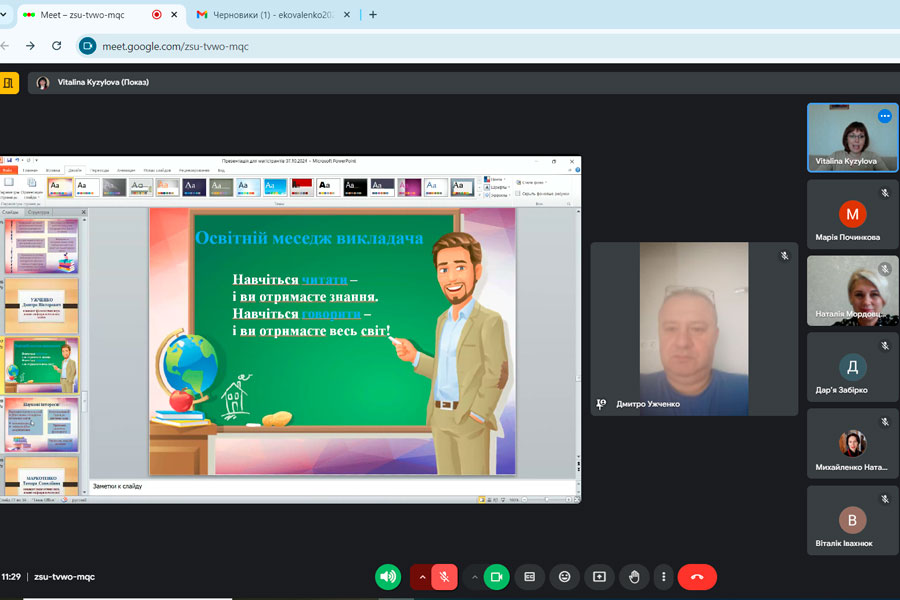Raise hand in the meeting

[x=633, y=576]
